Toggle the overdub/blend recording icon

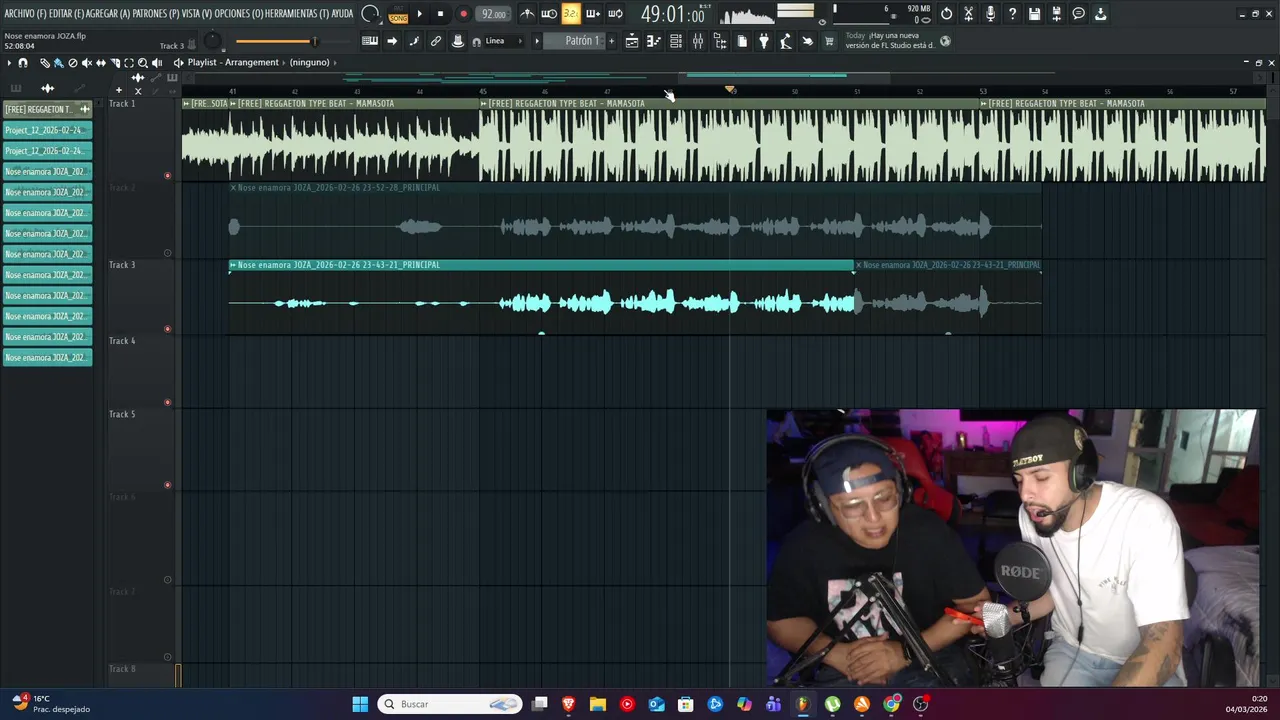point(593,14)
